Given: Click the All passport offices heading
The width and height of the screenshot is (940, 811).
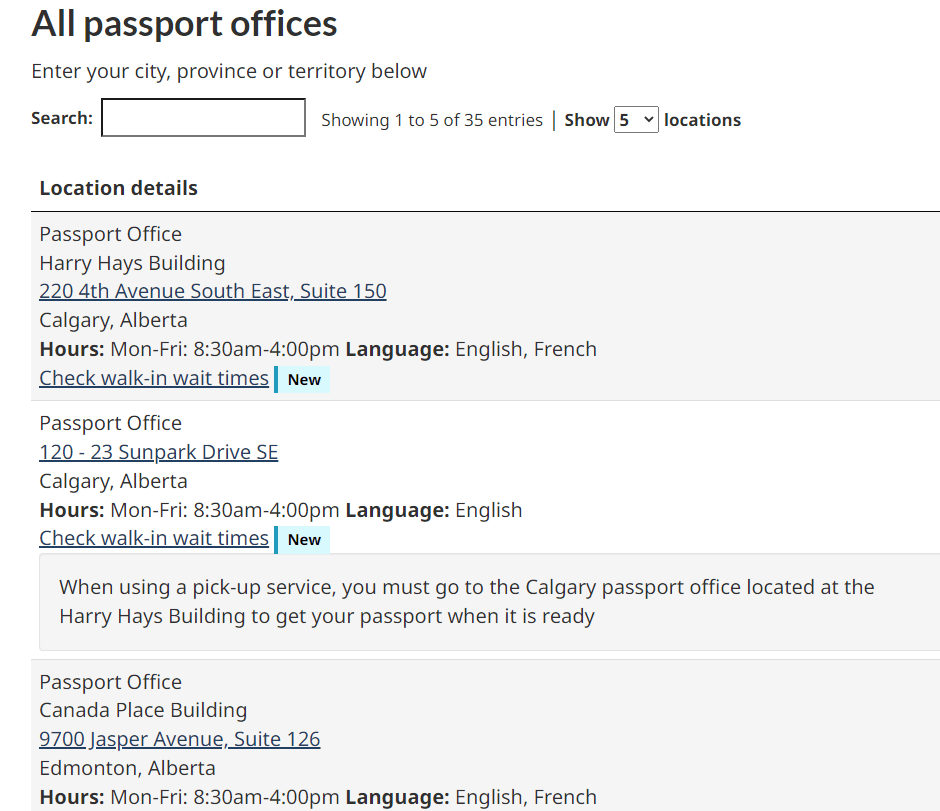Looking at the screenshot, I should [x=185, y=24].
